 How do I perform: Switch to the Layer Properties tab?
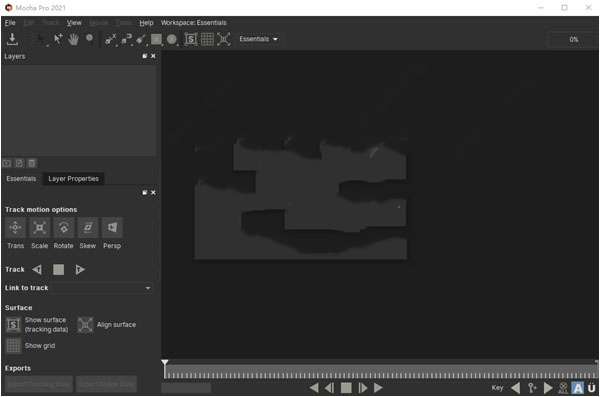(x=73, y=179)
